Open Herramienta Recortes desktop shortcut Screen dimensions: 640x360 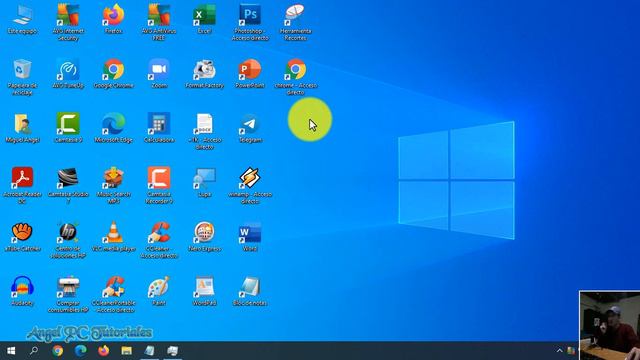point(296,22)
